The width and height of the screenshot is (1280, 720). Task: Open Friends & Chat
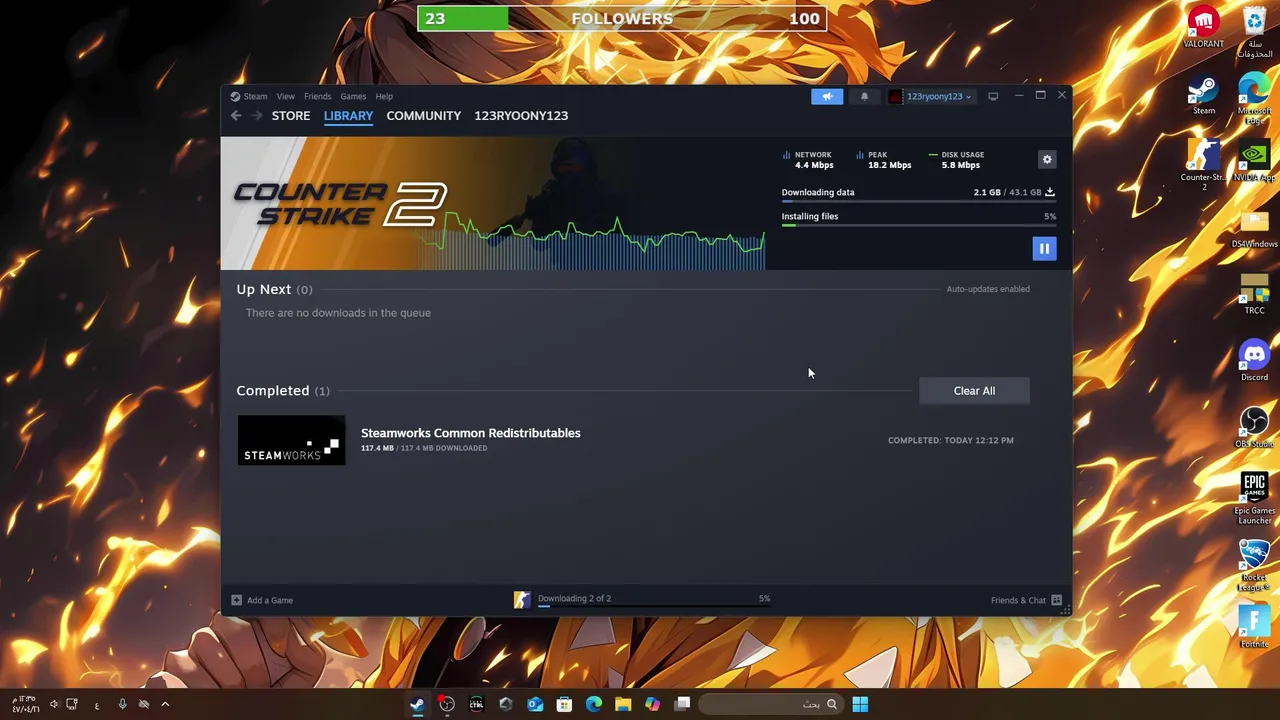[1018, 600]
